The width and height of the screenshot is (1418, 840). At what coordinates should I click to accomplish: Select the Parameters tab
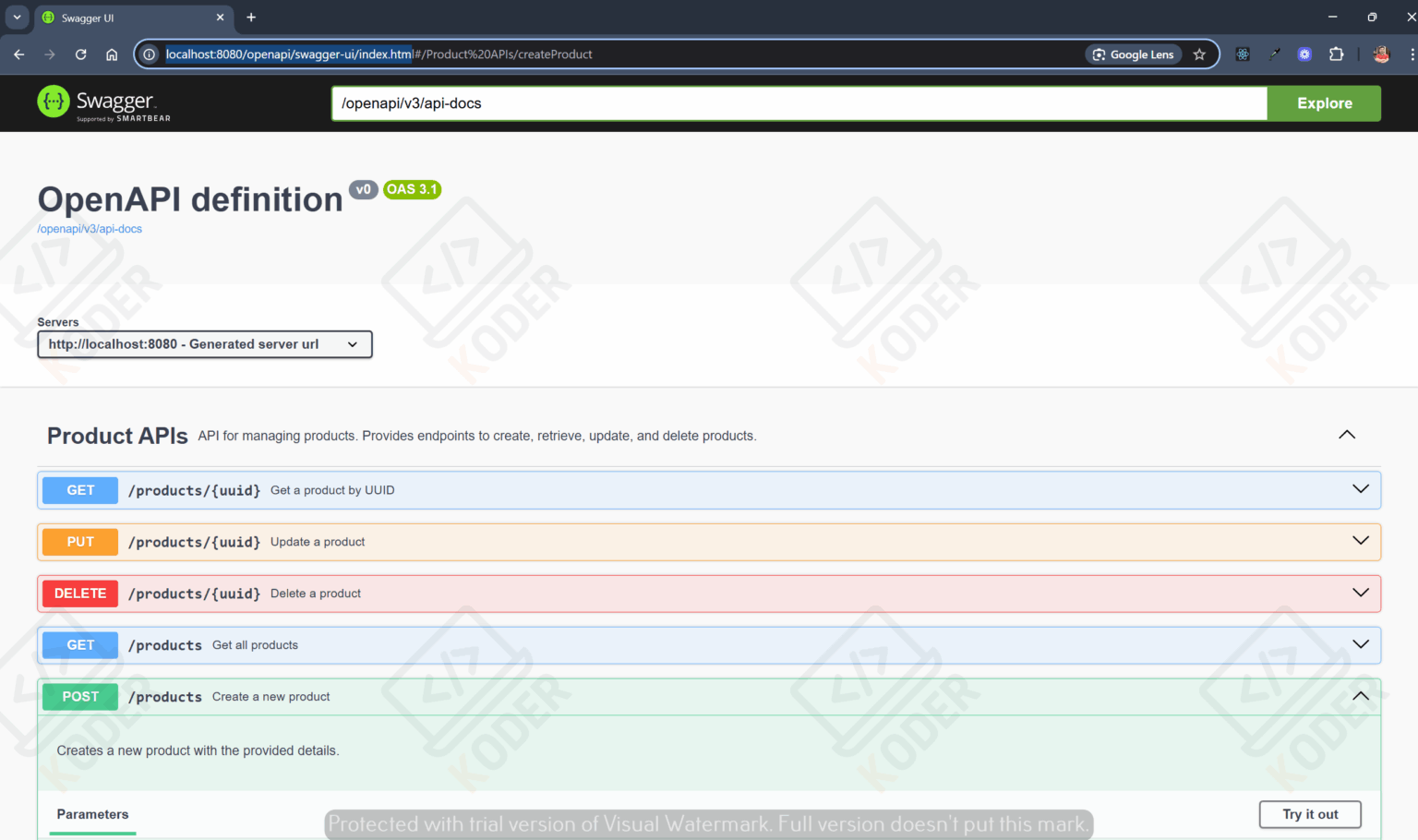[x=92, y=814]
